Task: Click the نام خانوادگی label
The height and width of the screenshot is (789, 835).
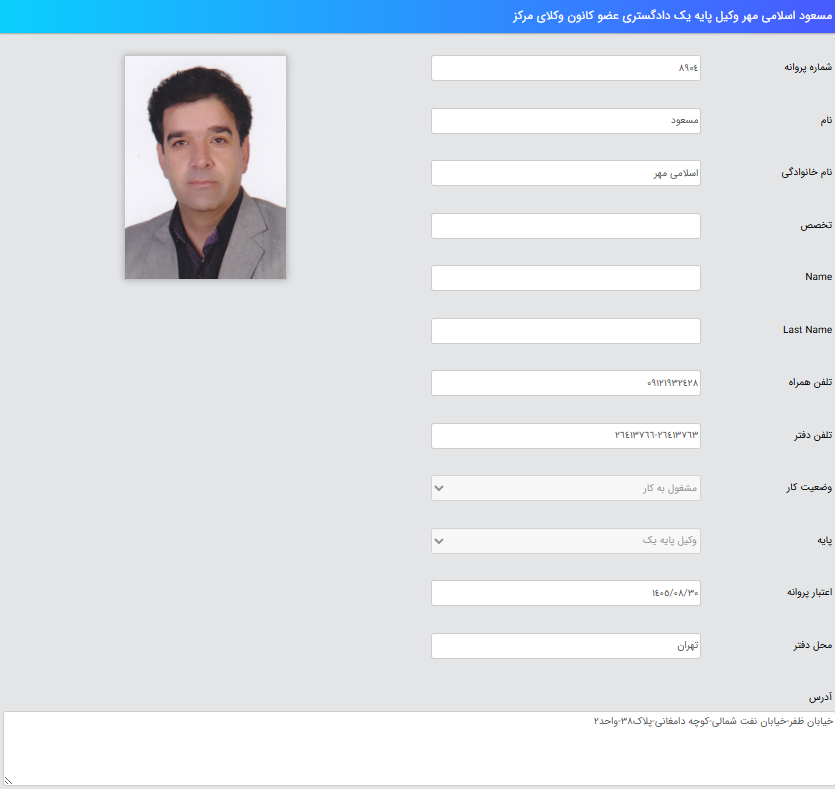Action: (807, 172)
